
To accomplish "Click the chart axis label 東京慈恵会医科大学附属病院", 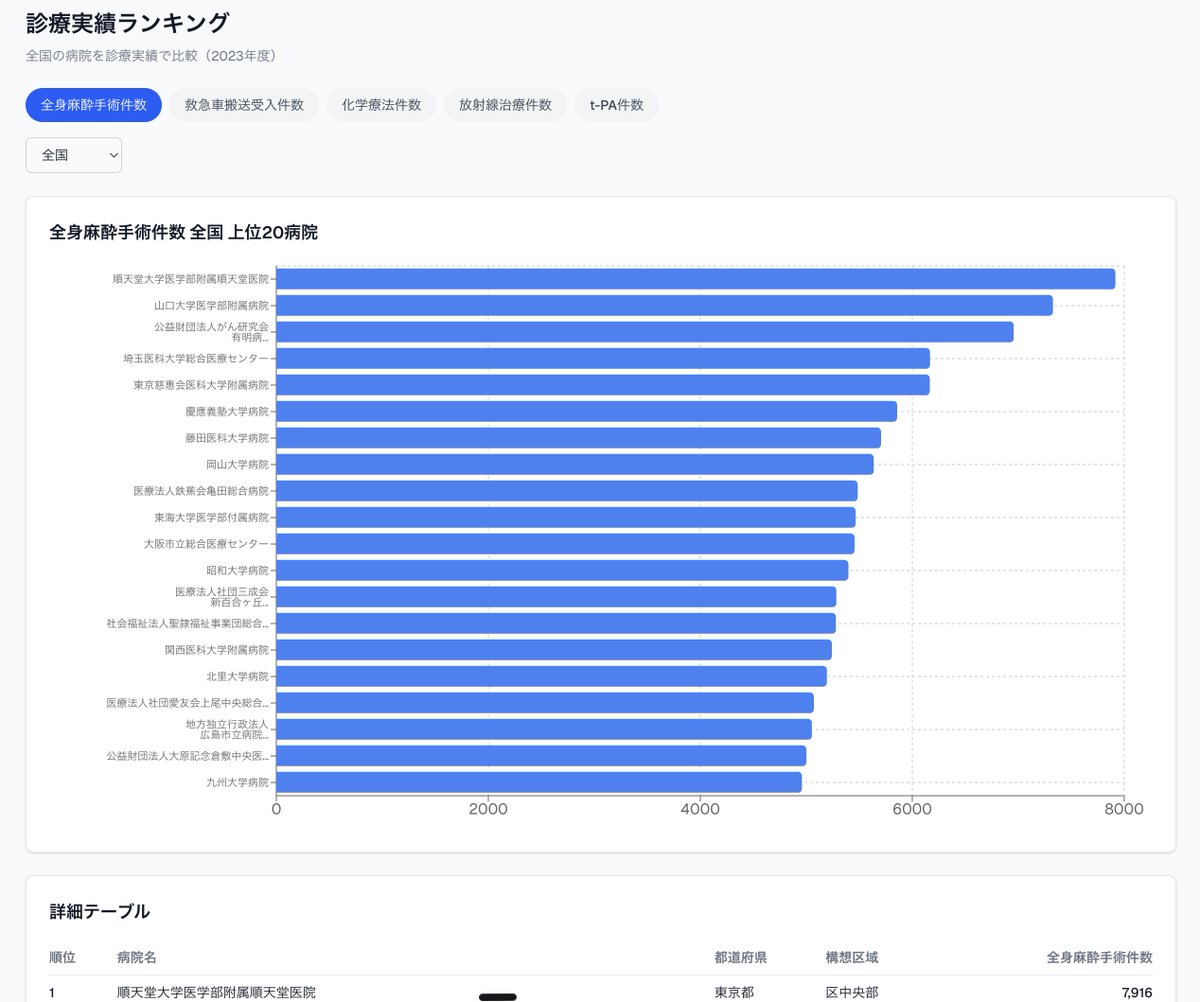I will tap(201, 385).
